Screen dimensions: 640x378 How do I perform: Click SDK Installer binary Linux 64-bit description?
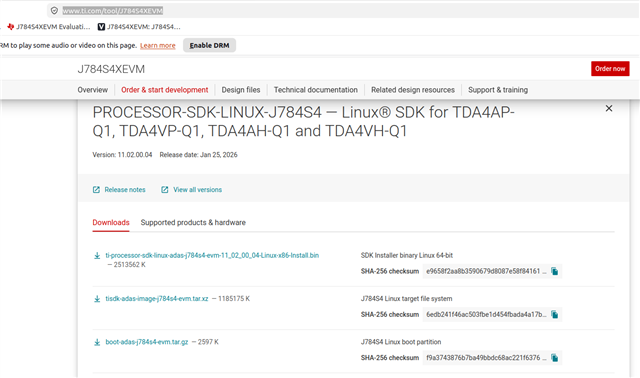(407, 256)
